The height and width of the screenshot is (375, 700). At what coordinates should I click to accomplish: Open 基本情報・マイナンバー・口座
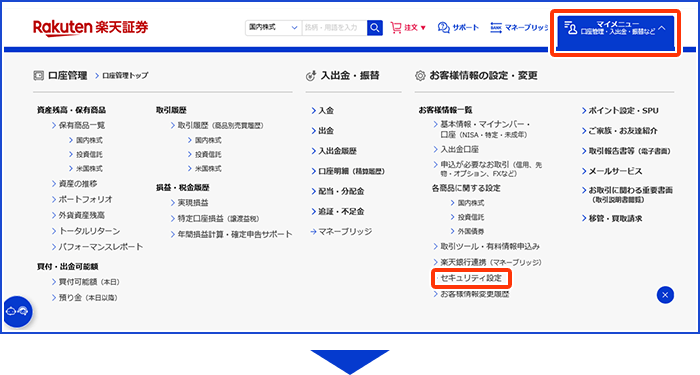[482, 129]
